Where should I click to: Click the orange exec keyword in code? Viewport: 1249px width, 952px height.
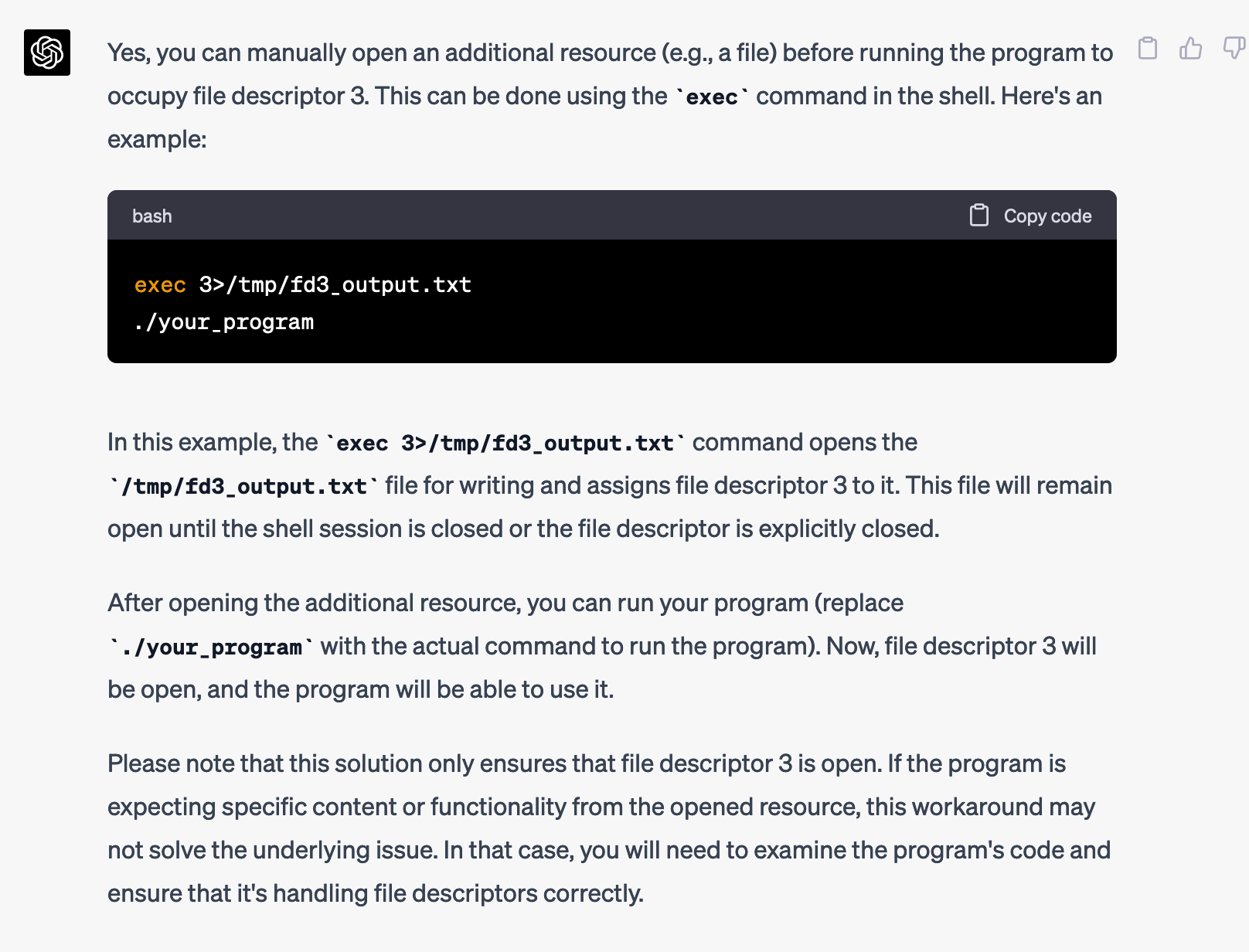point(160,285)
